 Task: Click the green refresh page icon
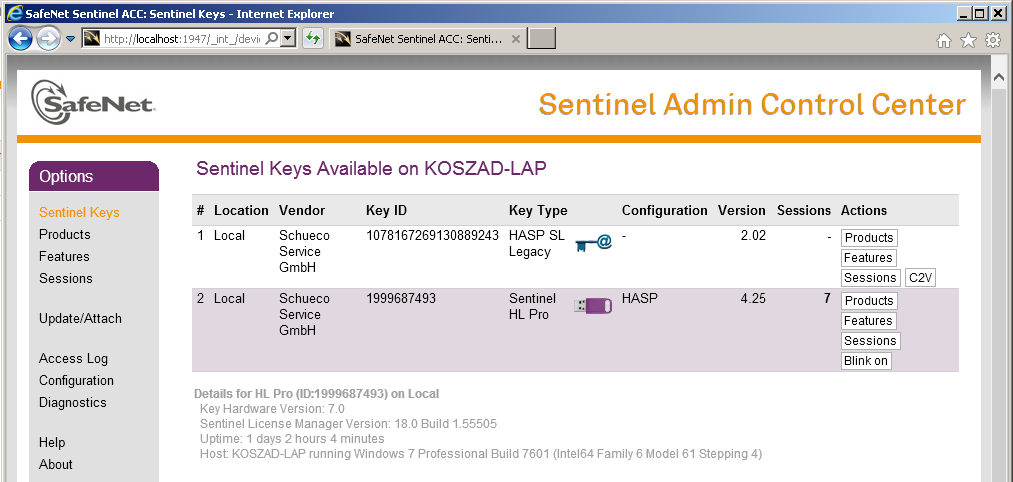click(x=313, y=39)
